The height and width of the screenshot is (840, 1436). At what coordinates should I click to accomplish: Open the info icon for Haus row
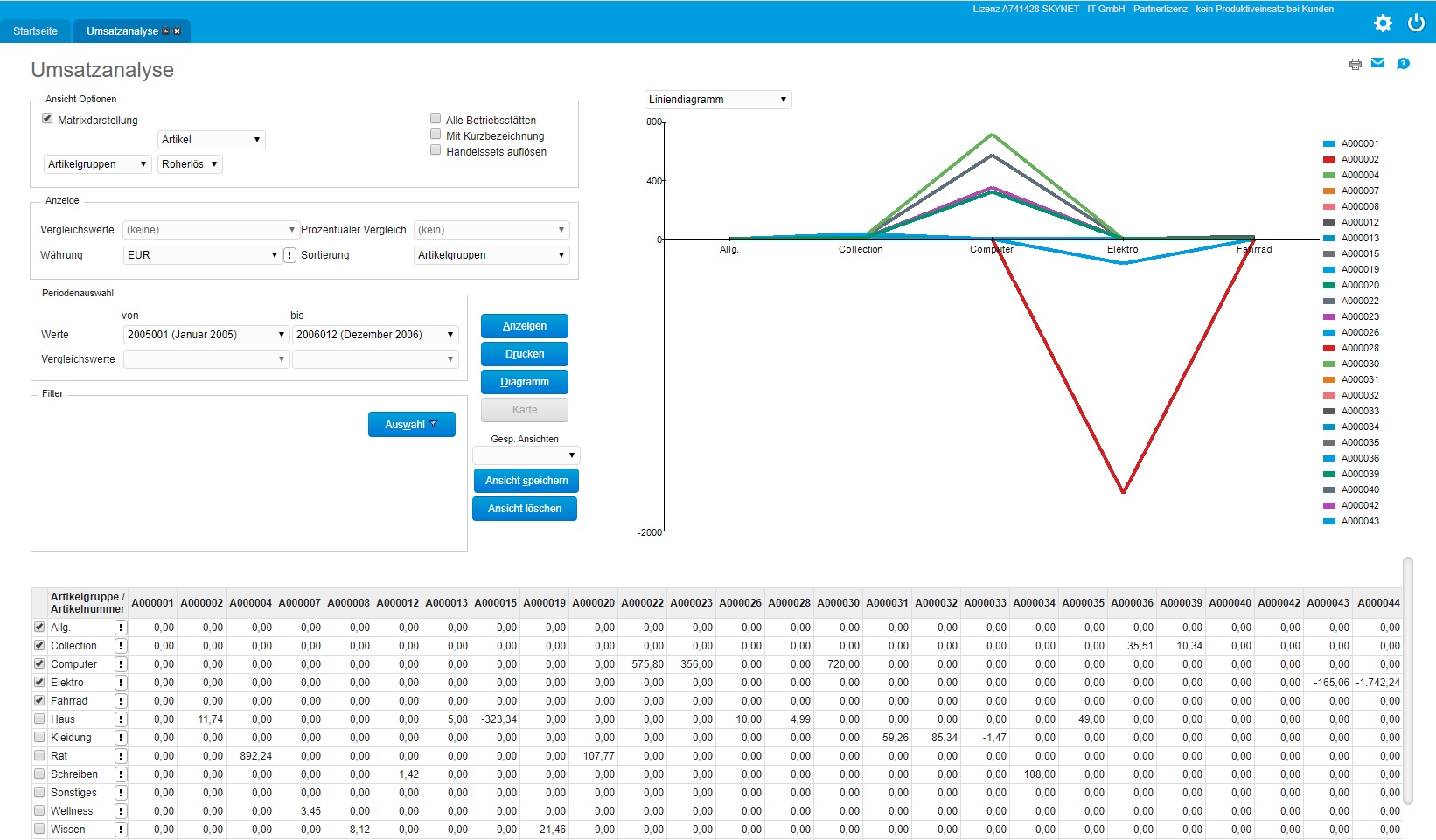pyautogui.click(x=121, y=719)
